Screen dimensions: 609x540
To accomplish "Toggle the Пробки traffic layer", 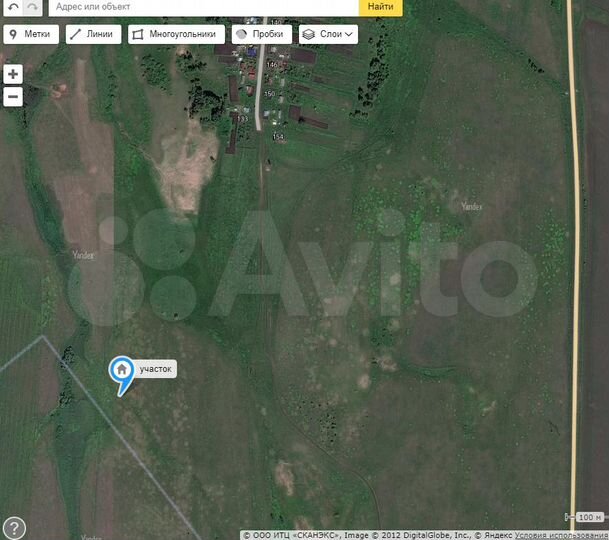I will (262, 34).
